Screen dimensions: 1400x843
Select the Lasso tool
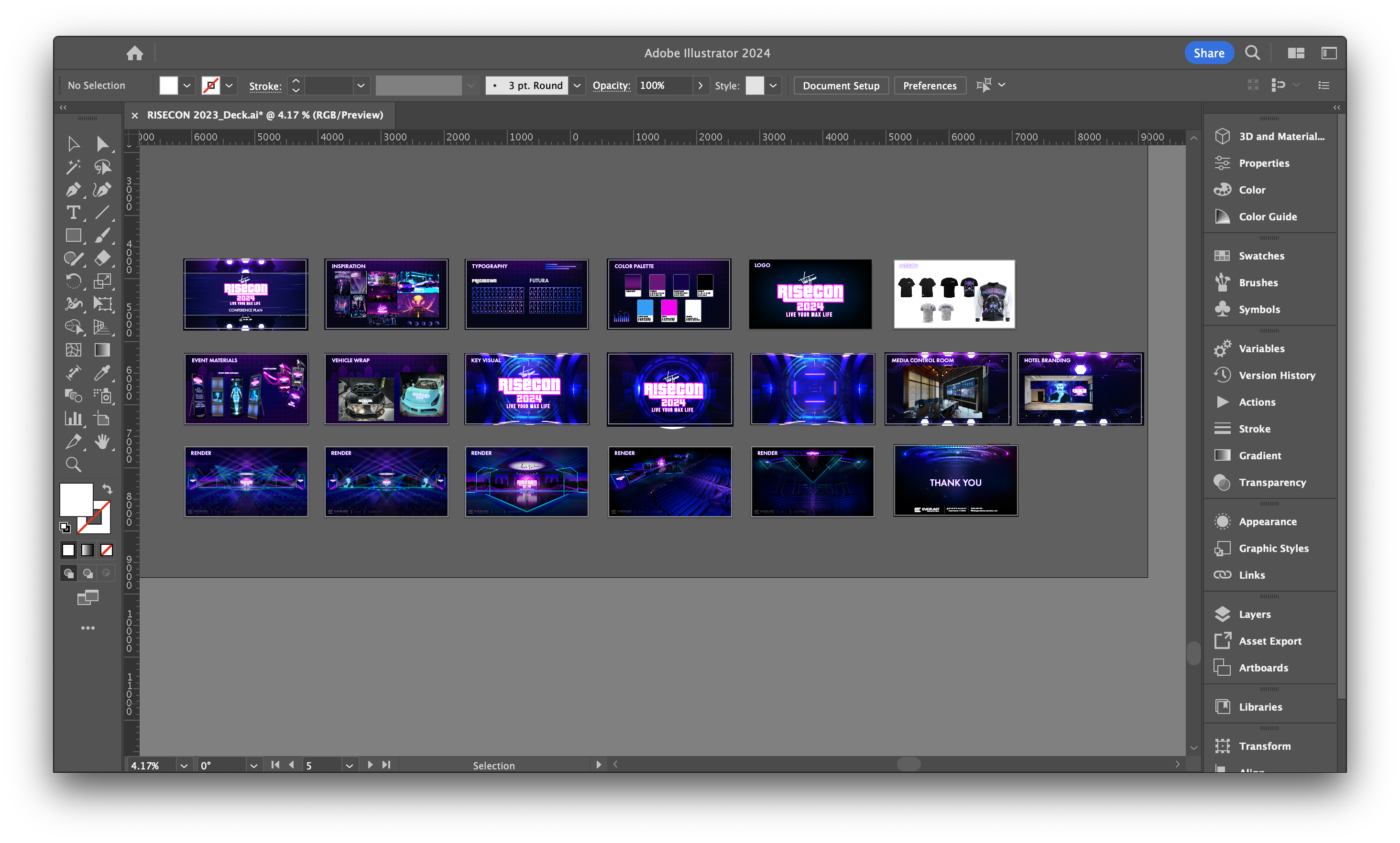pos(102,167)
